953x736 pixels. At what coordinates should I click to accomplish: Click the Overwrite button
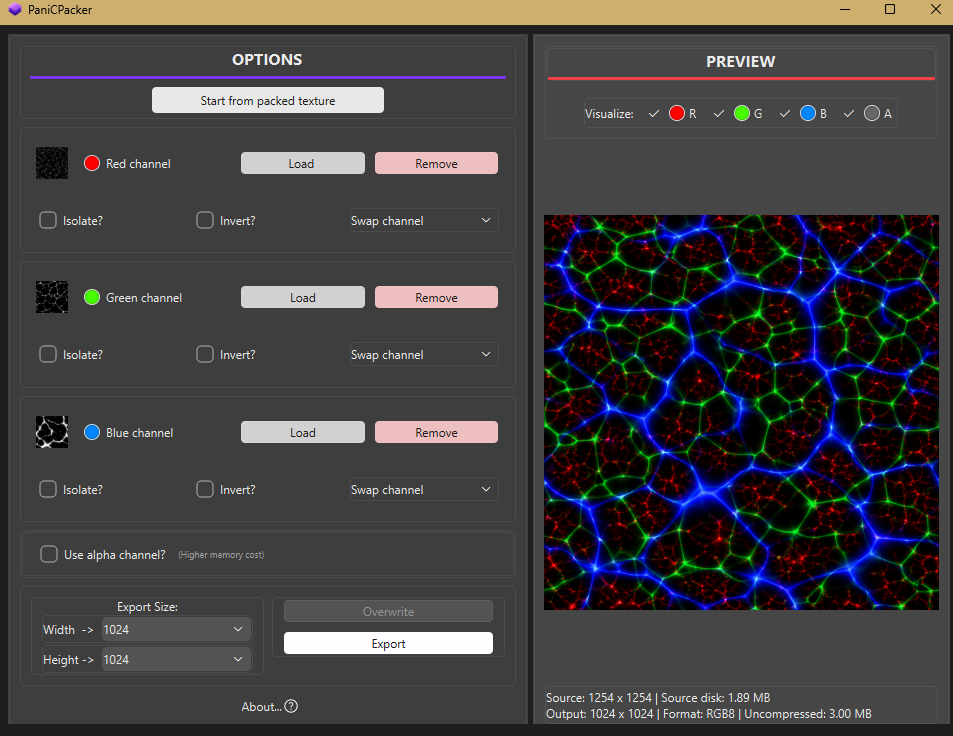[388, 611]
